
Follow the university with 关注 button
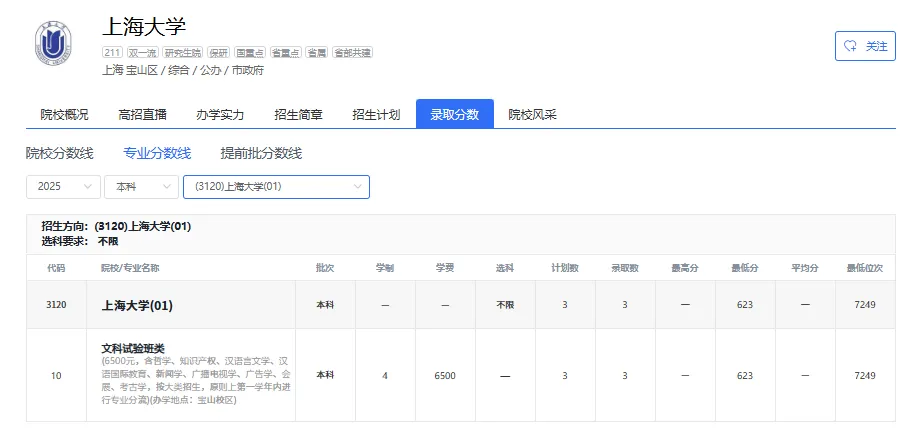865,46
